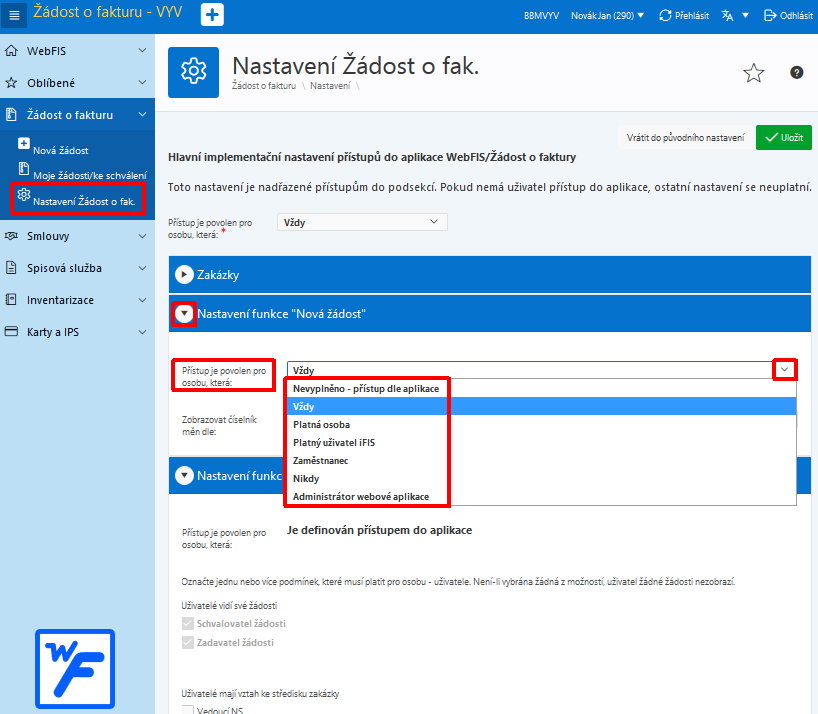The height and width of the screenshot is (714, 818).
Task: Expand the Inventarizace chevron
Action: (142, 300)
